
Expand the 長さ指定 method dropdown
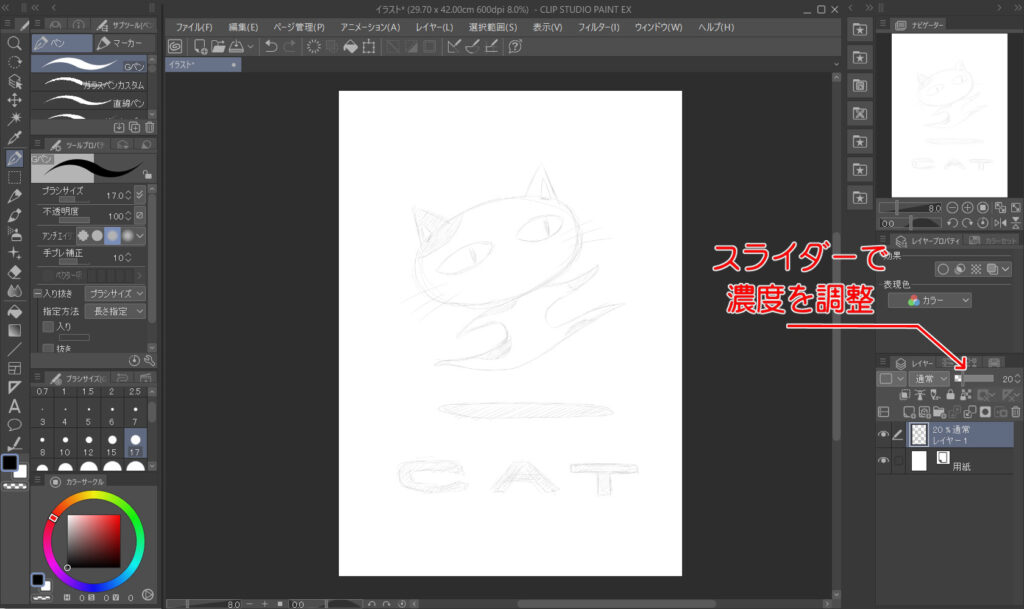(x=115, y=311)
